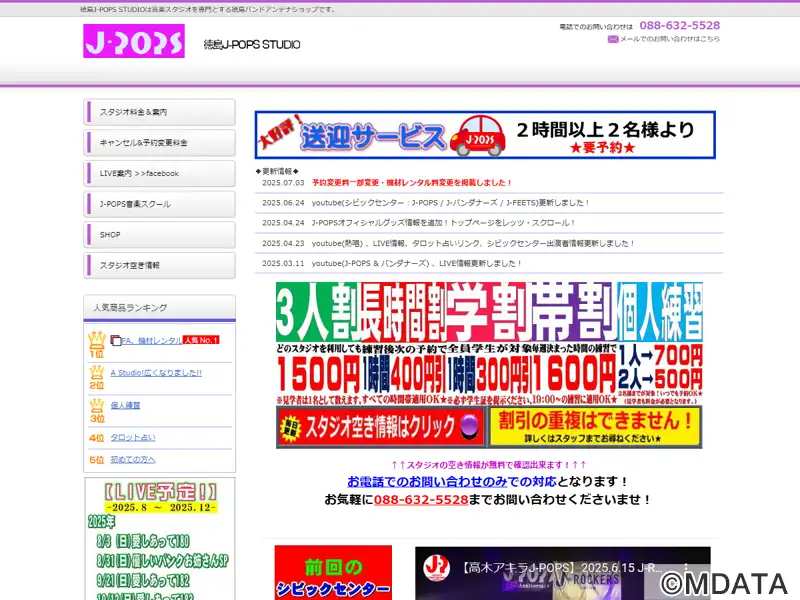
Task: Open the 初めての方へ ranking link
Action: click(133, 460)
